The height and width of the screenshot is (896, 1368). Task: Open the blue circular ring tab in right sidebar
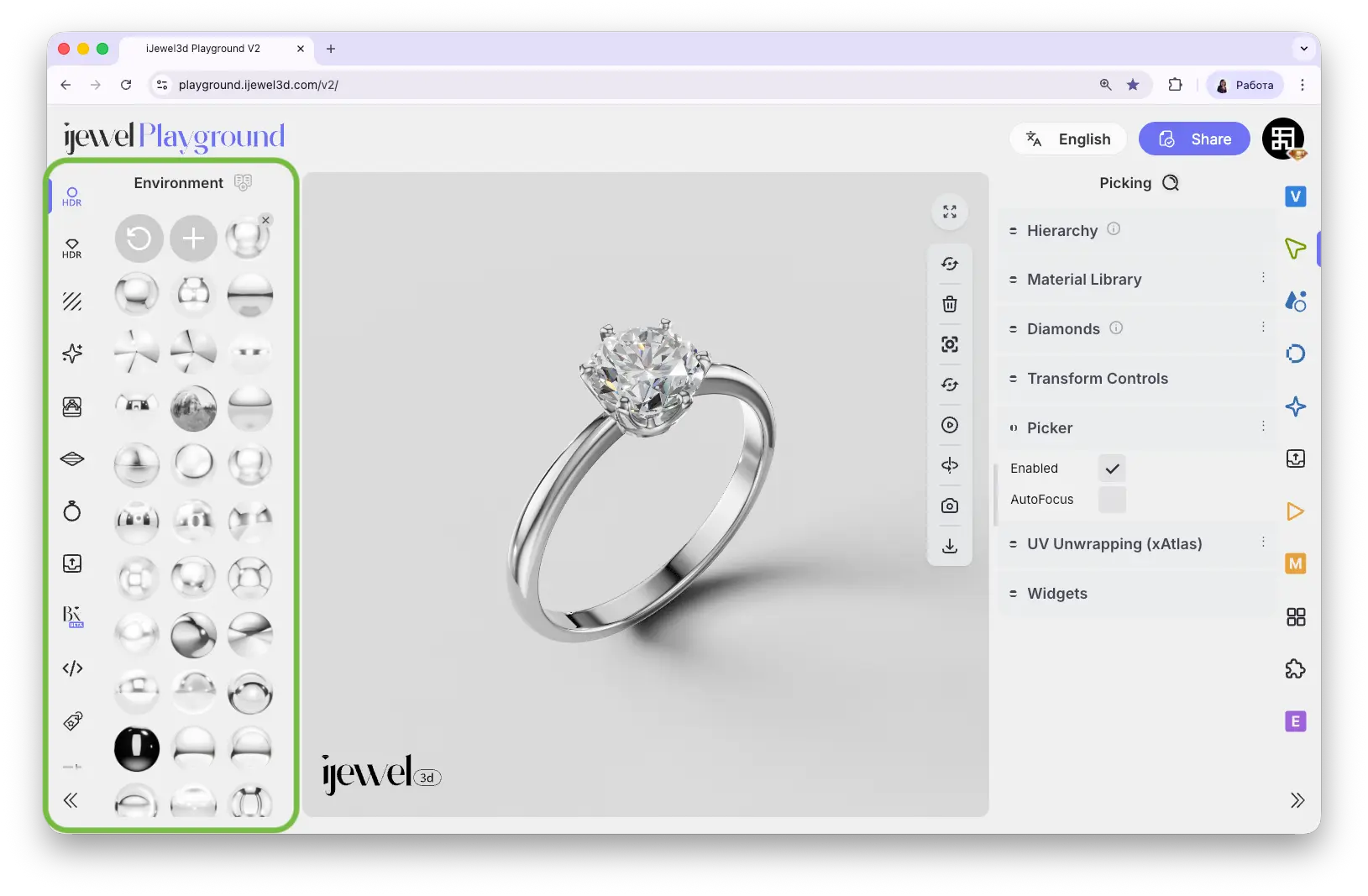[1296, 354]
